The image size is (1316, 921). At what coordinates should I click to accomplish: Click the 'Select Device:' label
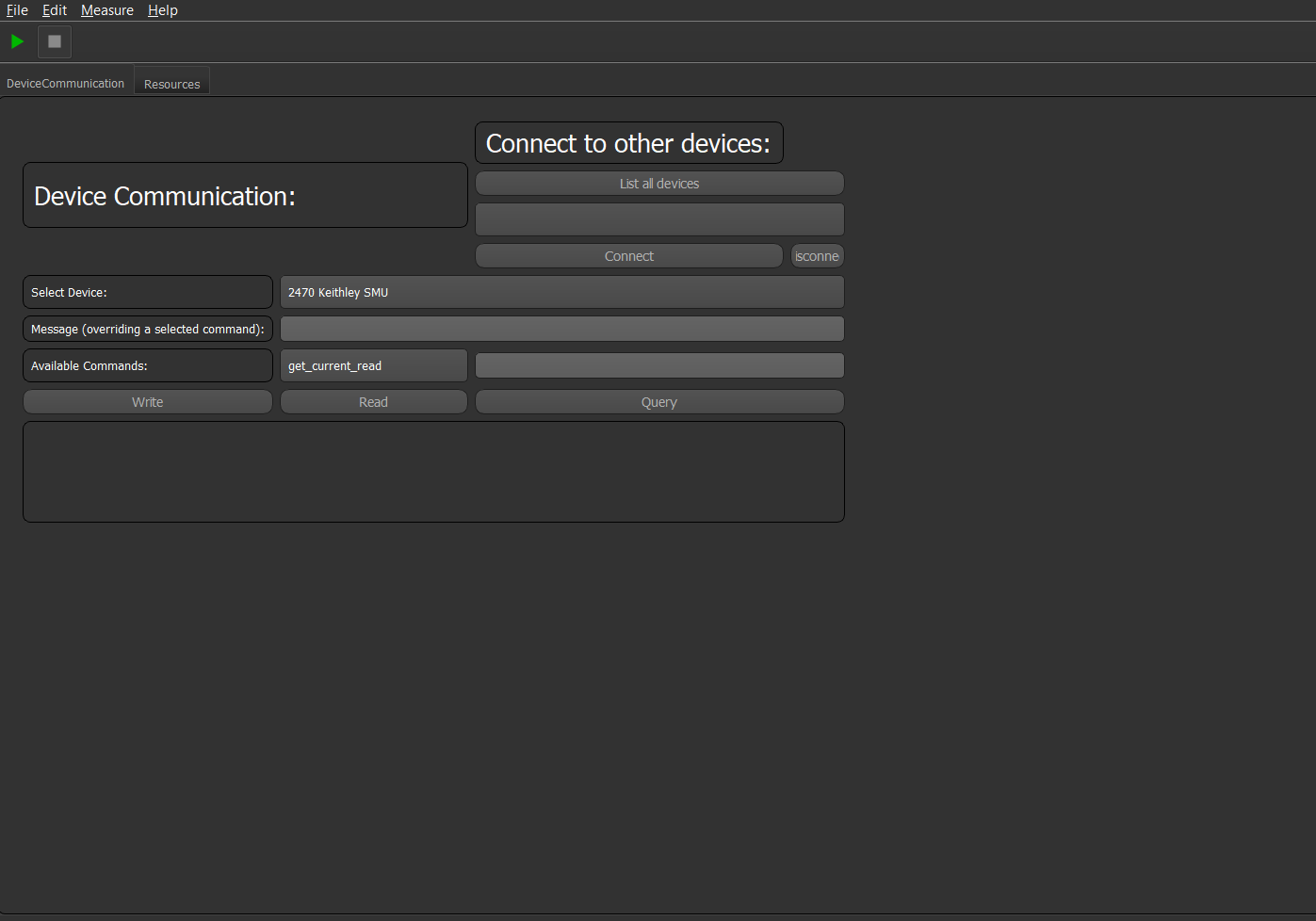coord(148,292)
